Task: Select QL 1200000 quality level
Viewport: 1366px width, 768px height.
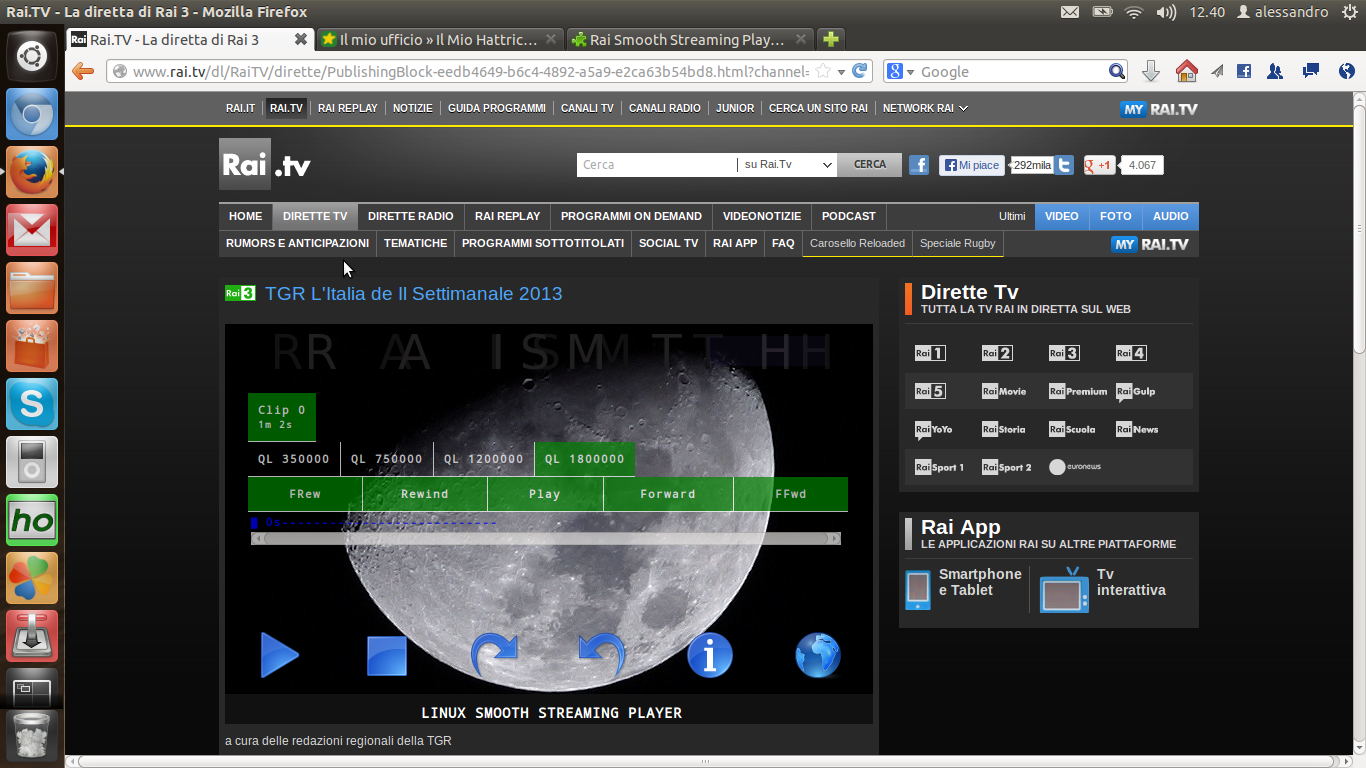Action: click(484, 459)
